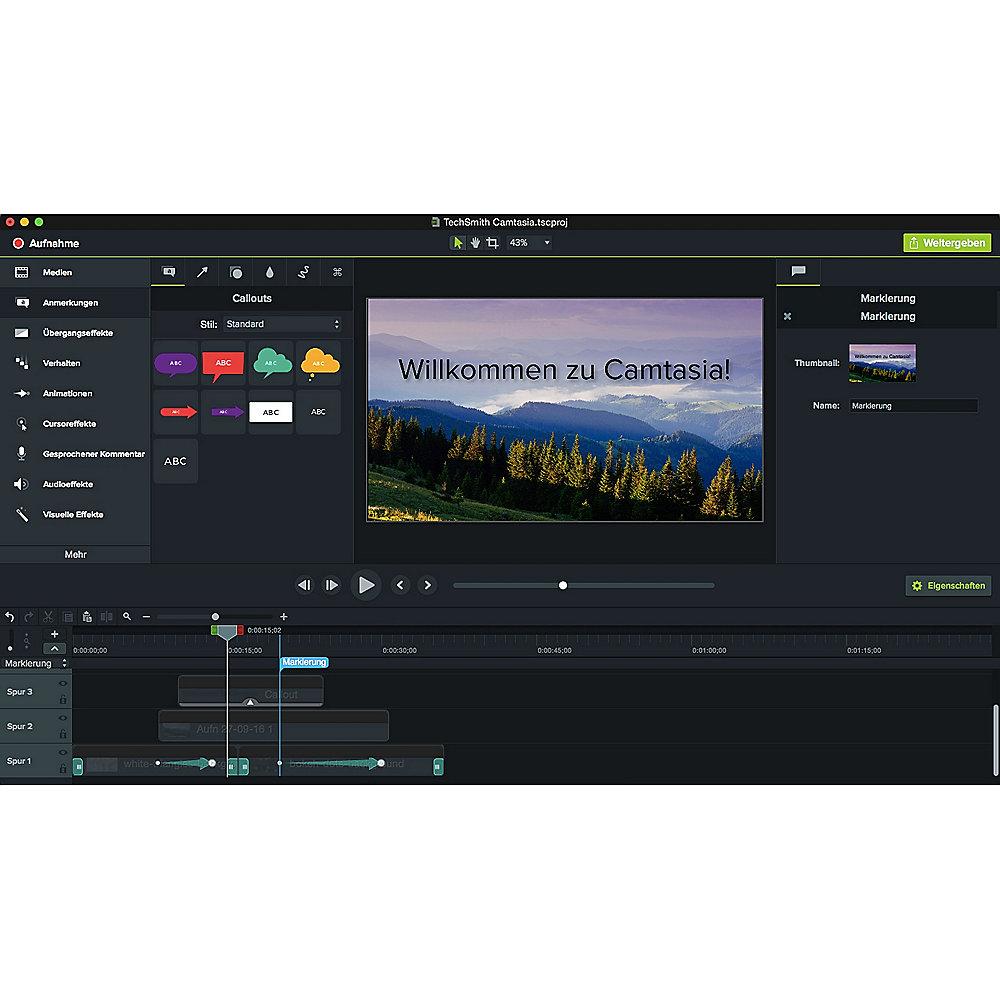Click the scissors cut icon in timeline toolbar
The height and width of the screenshot is (1000, 1000).
[x=48, y=617]
